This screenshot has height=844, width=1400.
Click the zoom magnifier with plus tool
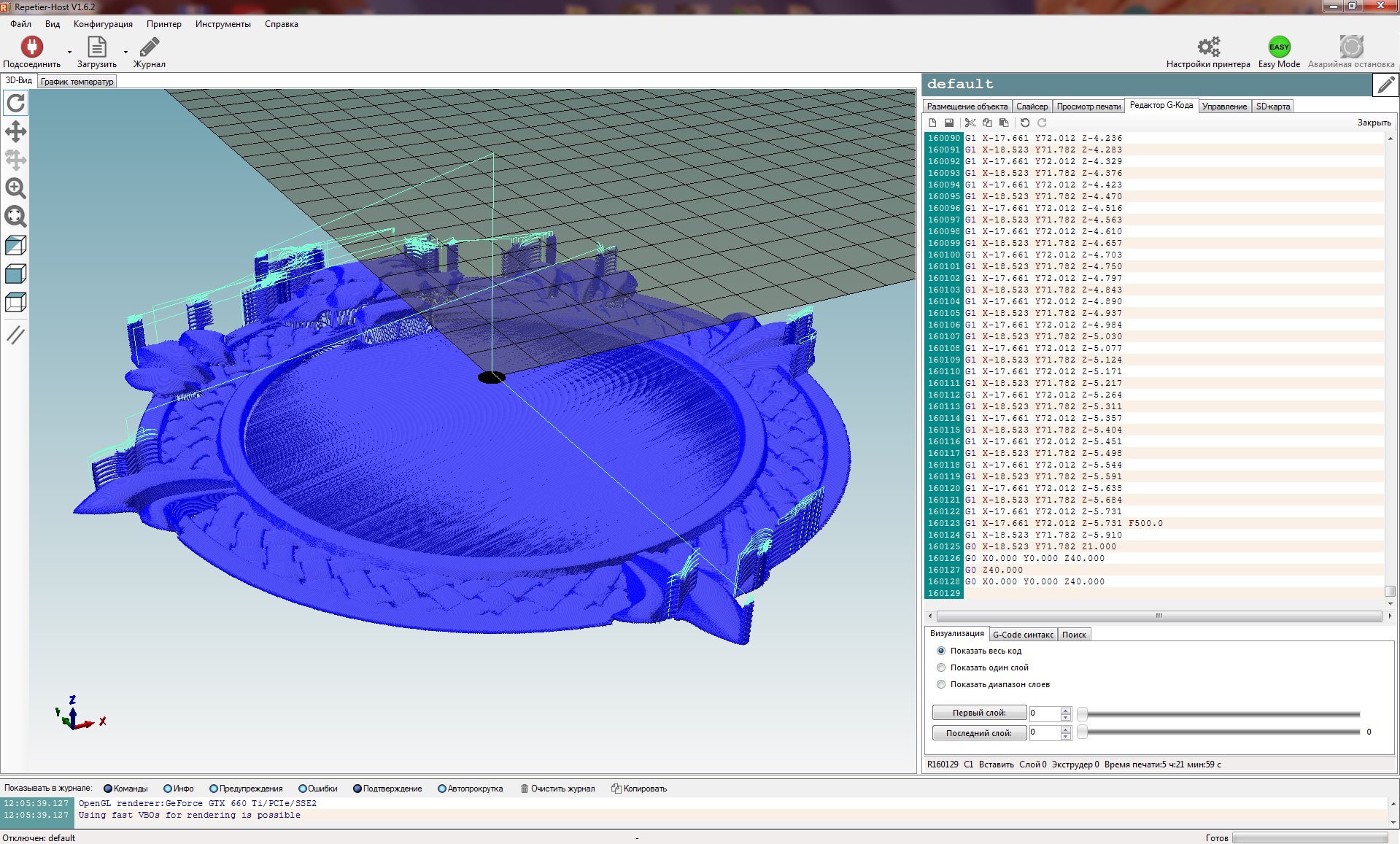coord(16,188)
